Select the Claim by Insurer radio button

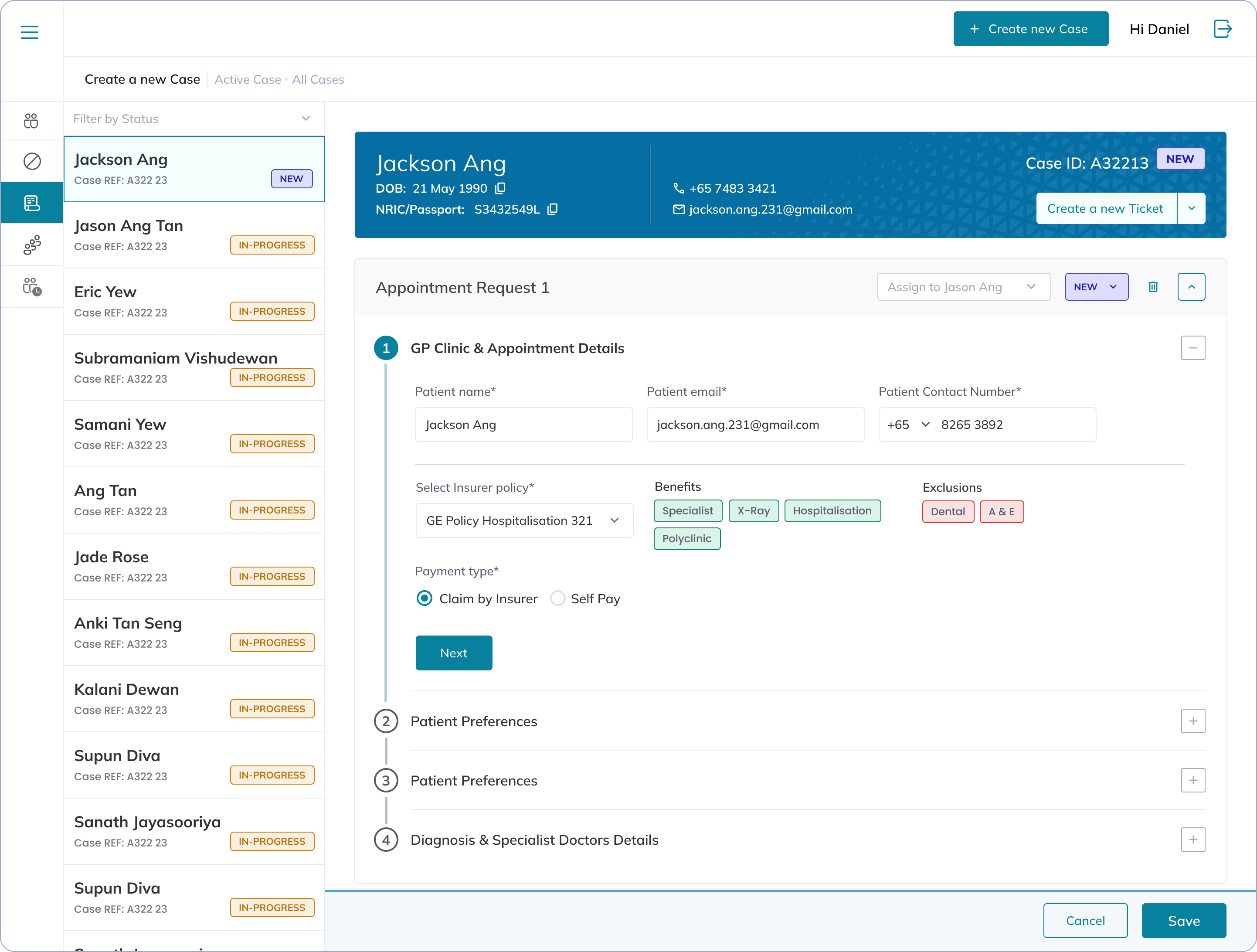tap(425, 598)
